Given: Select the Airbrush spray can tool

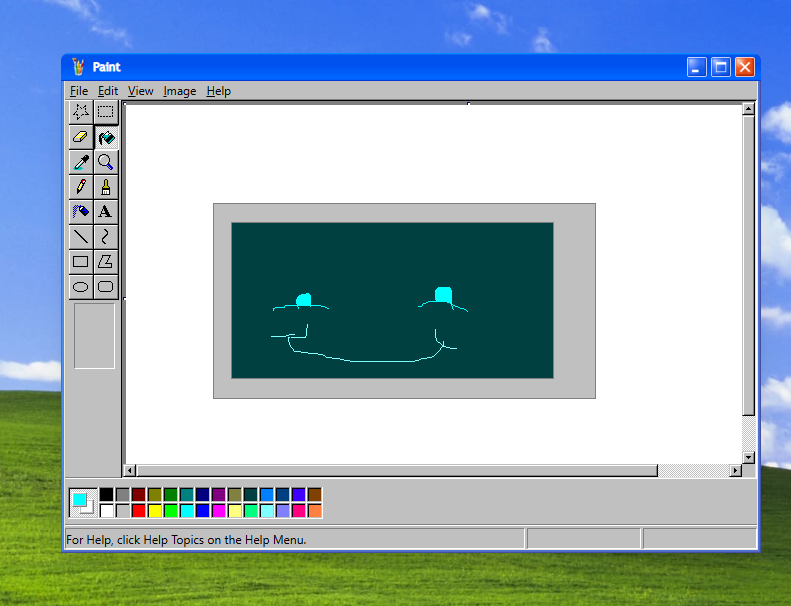Looking at the screenshot, I should click(x=81, y=211).
